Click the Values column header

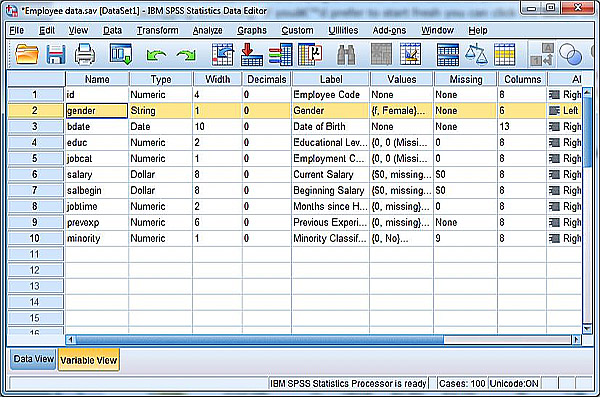[401, 79]
